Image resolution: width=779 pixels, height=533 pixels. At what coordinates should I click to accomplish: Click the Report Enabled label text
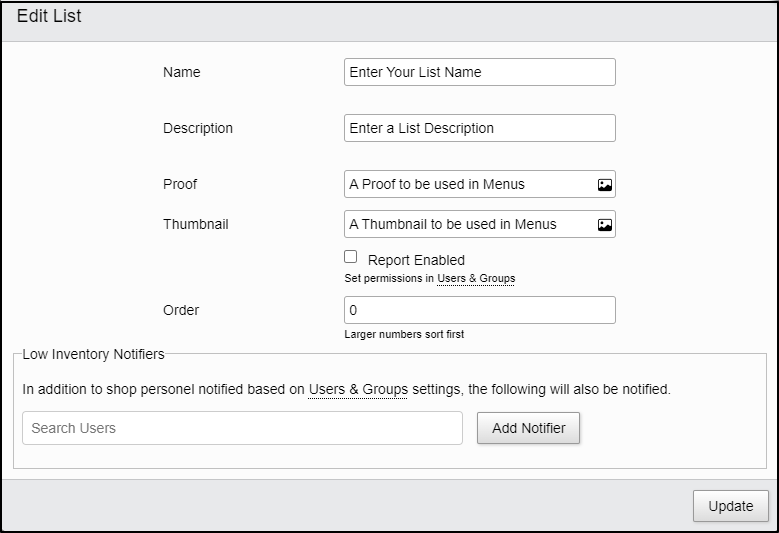coord(416,260)
